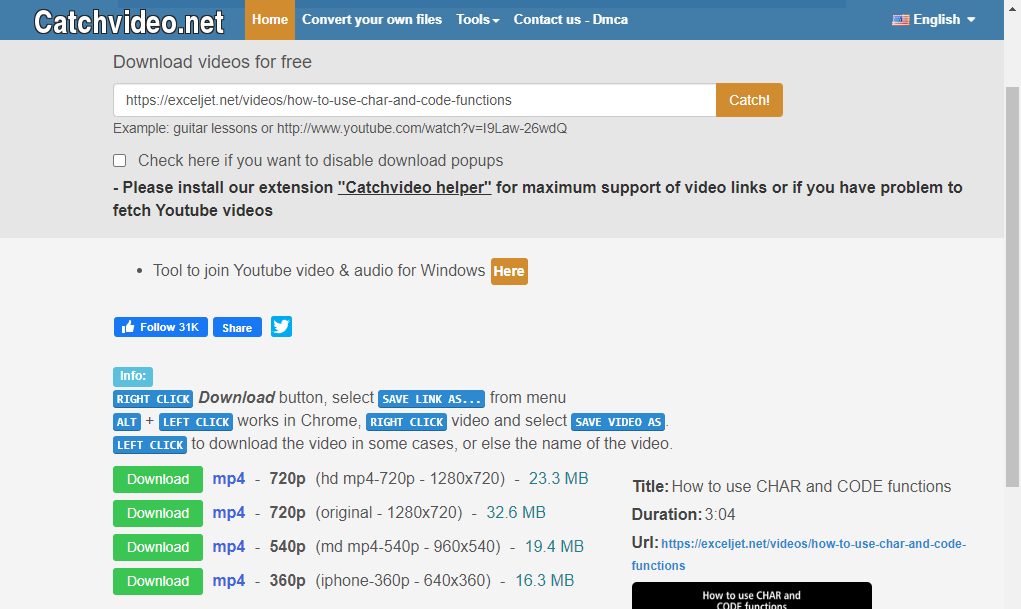Check the disable download popups checkbox
Viewport: 1021px width, 609px height.
(120, 160)
